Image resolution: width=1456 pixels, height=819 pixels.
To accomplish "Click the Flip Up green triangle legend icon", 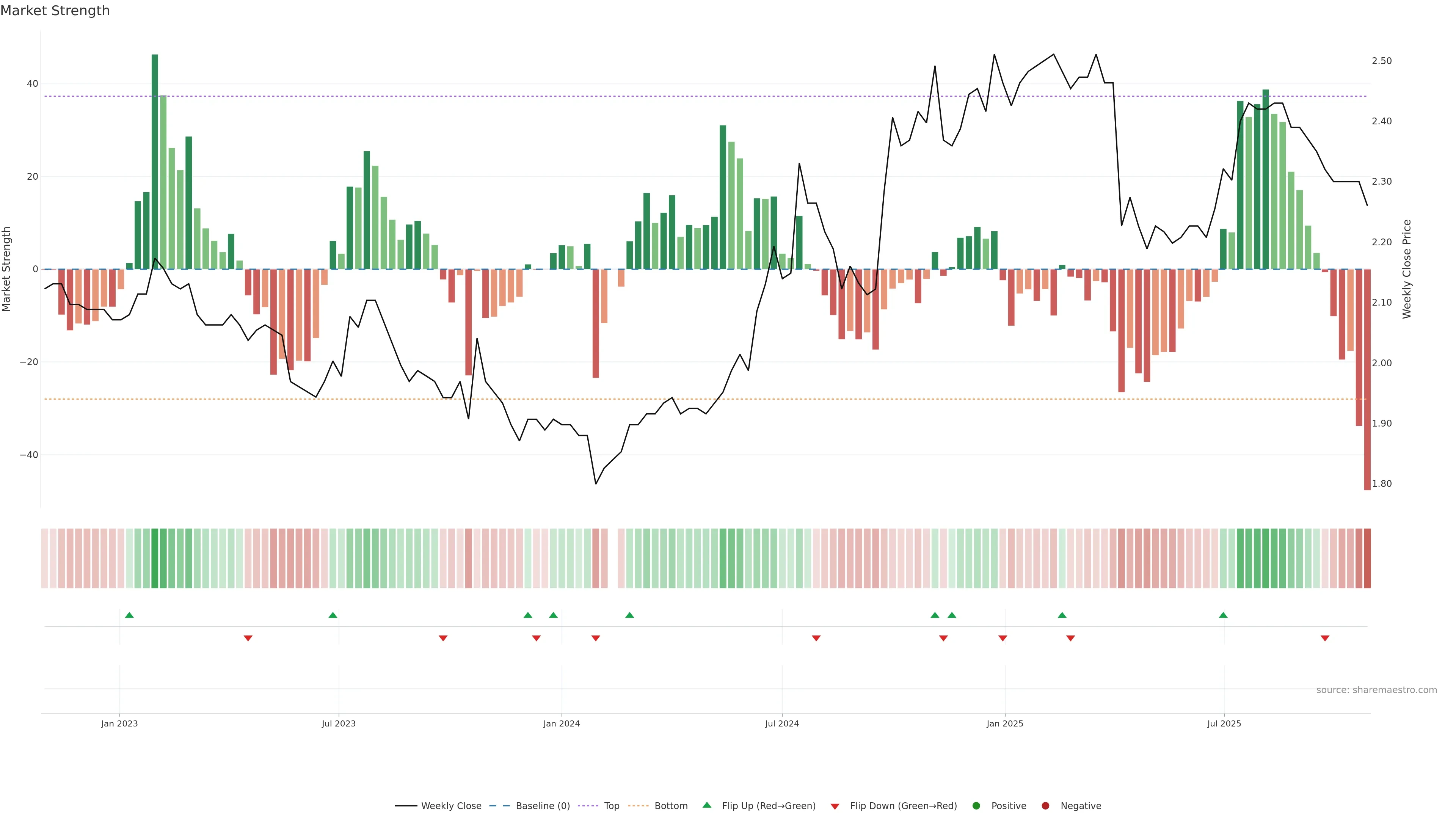I will click(706, 805).
